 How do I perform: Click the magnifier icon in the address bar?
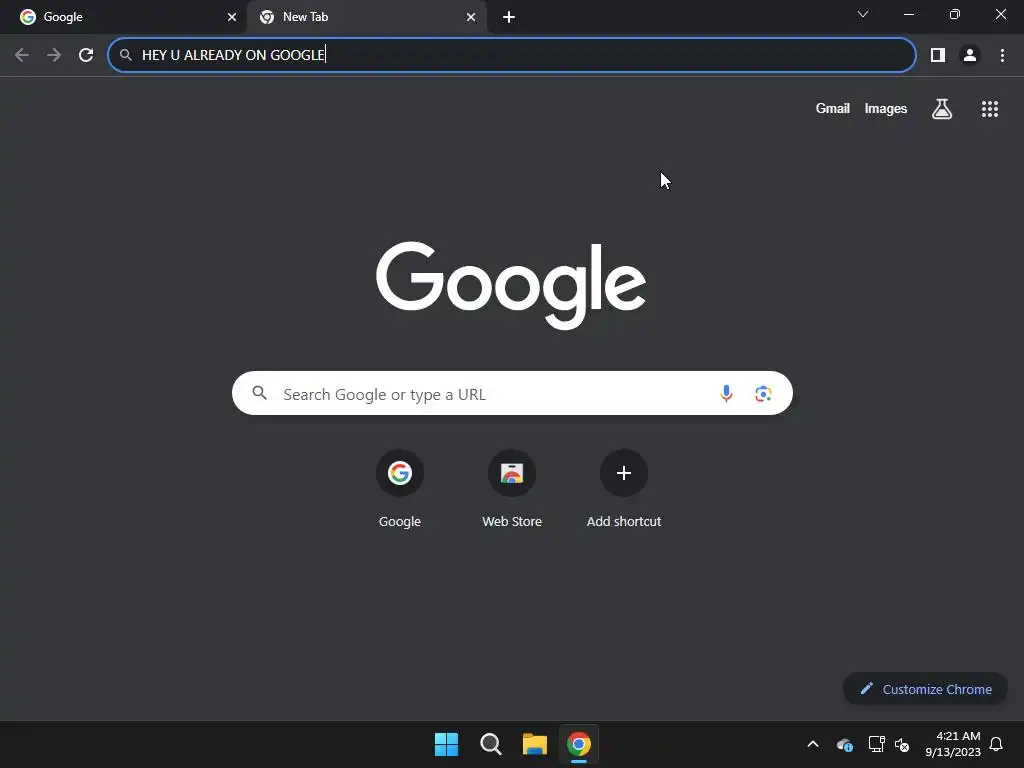tap(126, 55)
